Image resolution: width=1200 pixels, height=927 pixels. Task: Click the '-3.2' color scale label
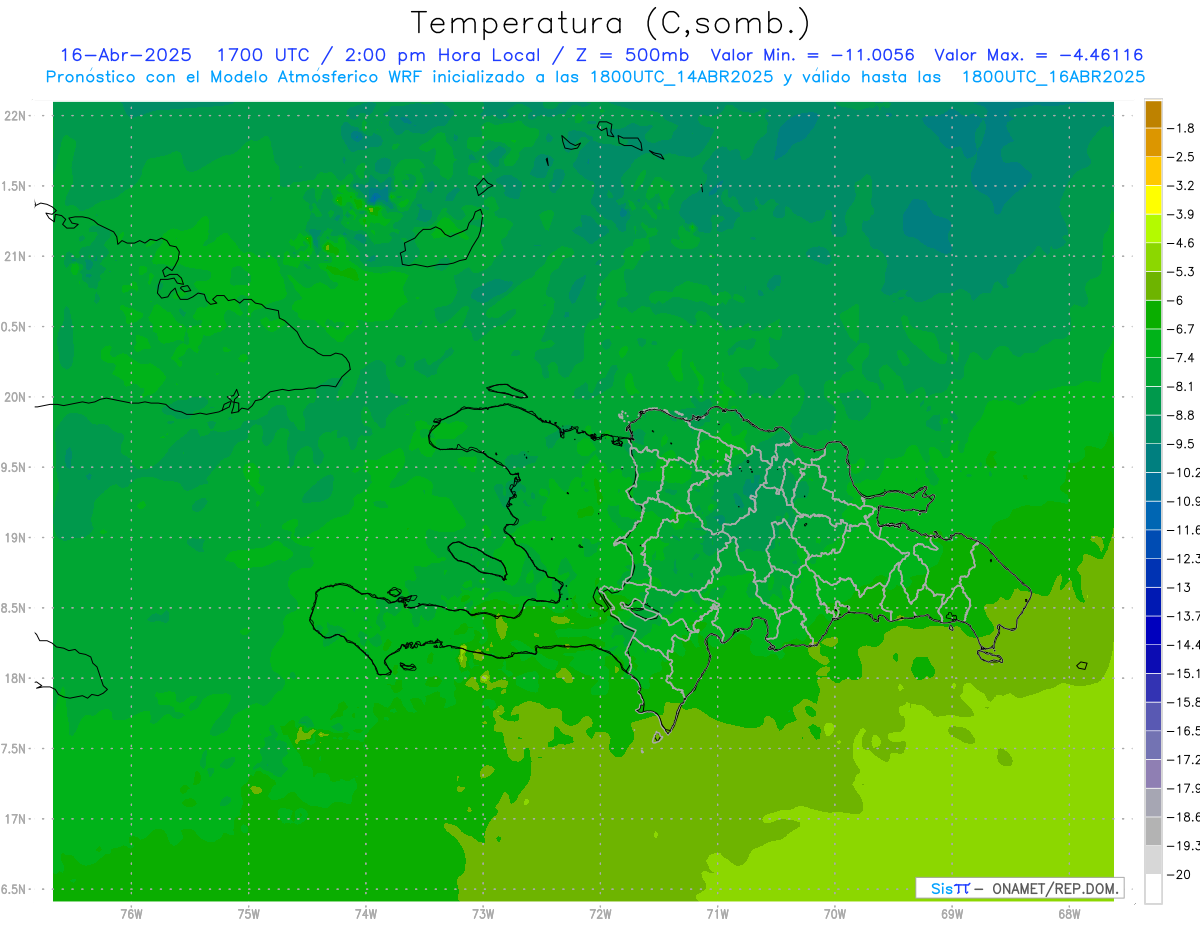[1181, 186]
